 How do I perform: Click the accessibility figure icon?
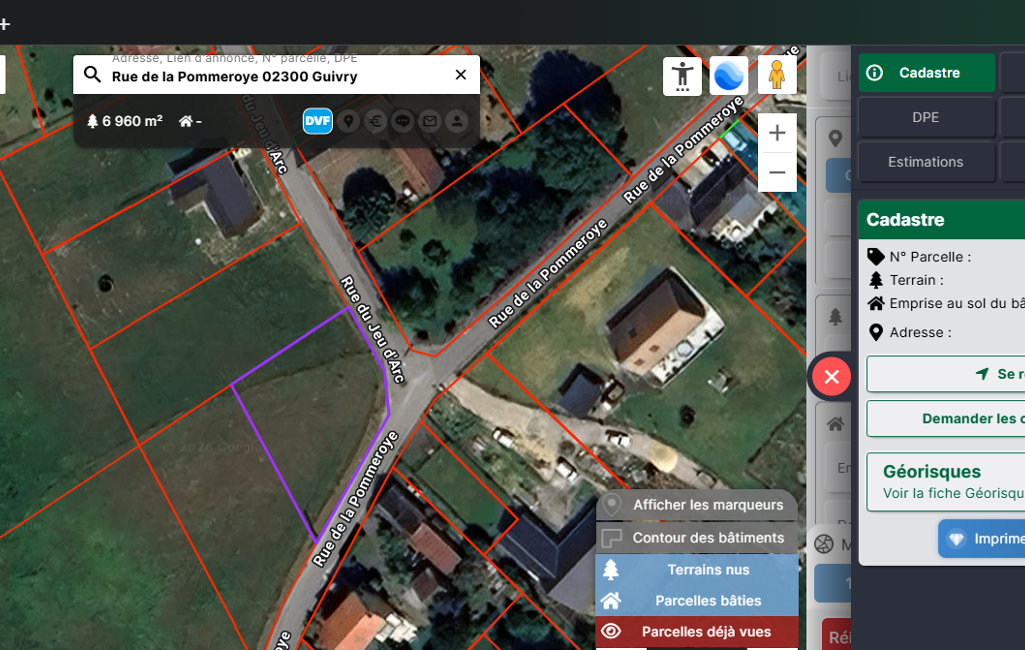682,76
